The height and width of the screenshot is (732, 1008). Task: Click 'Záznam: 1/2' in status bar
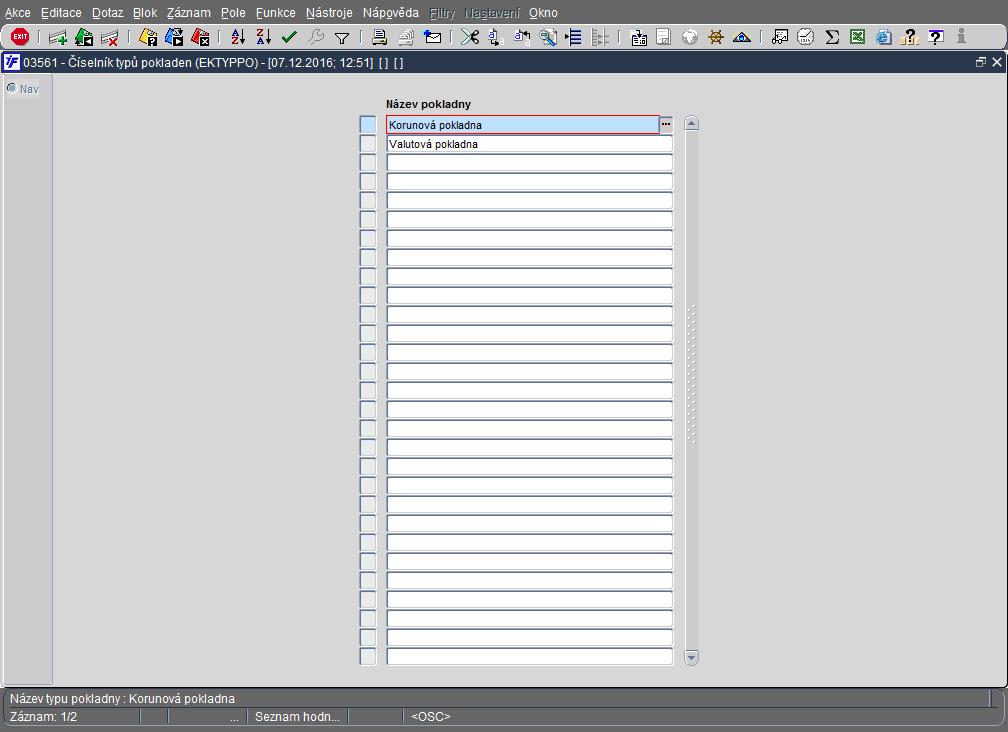click(44, 717)
